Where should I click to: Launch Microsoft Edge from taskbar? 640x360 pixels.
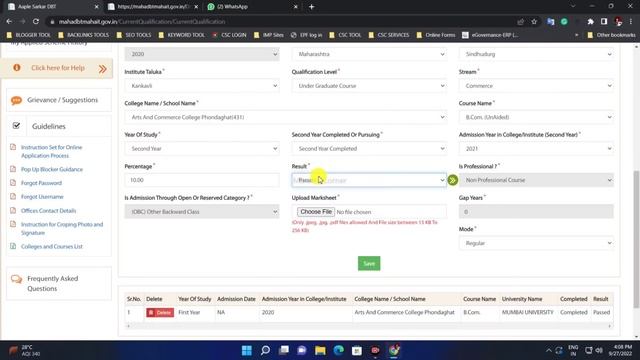(x=338, y=350)
